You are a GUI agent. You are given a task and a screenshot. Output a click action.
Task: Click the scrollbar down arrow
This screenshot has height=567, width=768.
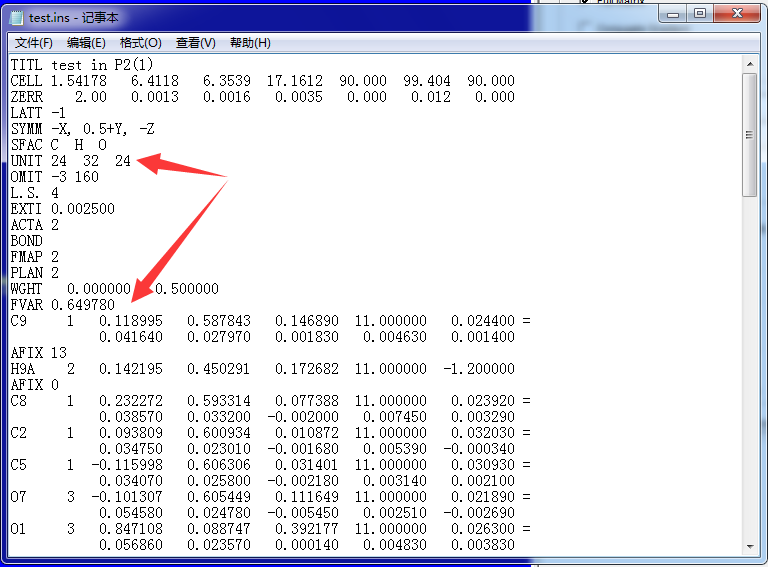pyautogui.click(x=750, y=546)
